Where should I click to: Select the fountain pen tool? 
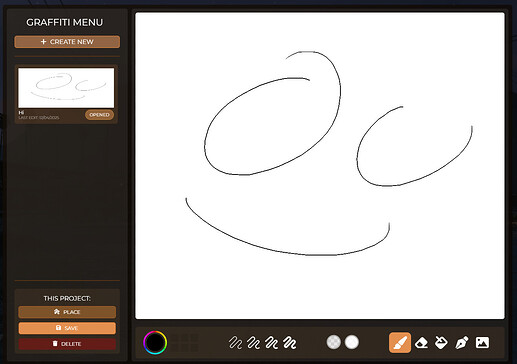click(x=462, y=343)
